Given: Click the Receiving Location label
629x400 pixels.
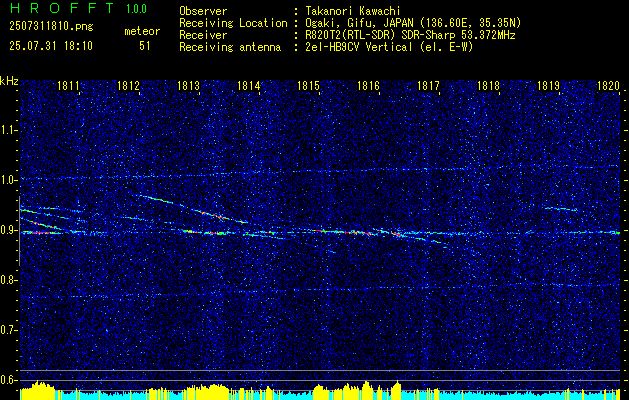Looking at the screenshot, I should click(233, 23).
